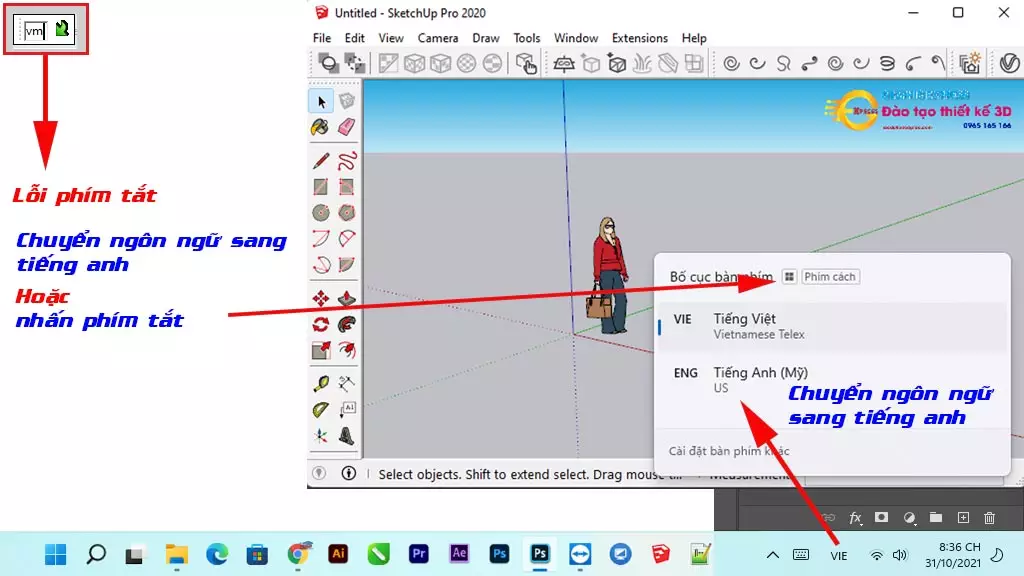The image size is (1024, 576).
Task: Expand the hidden taskbar icons chevron
Action: [x=774, y=555]
